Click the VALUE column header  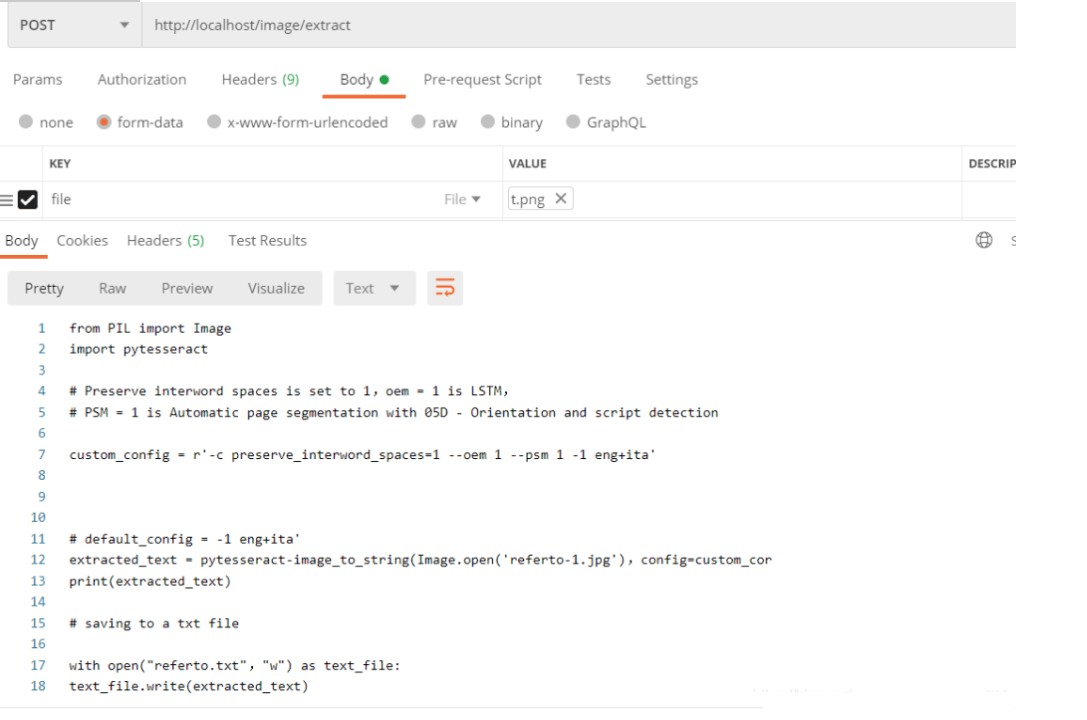528,164
